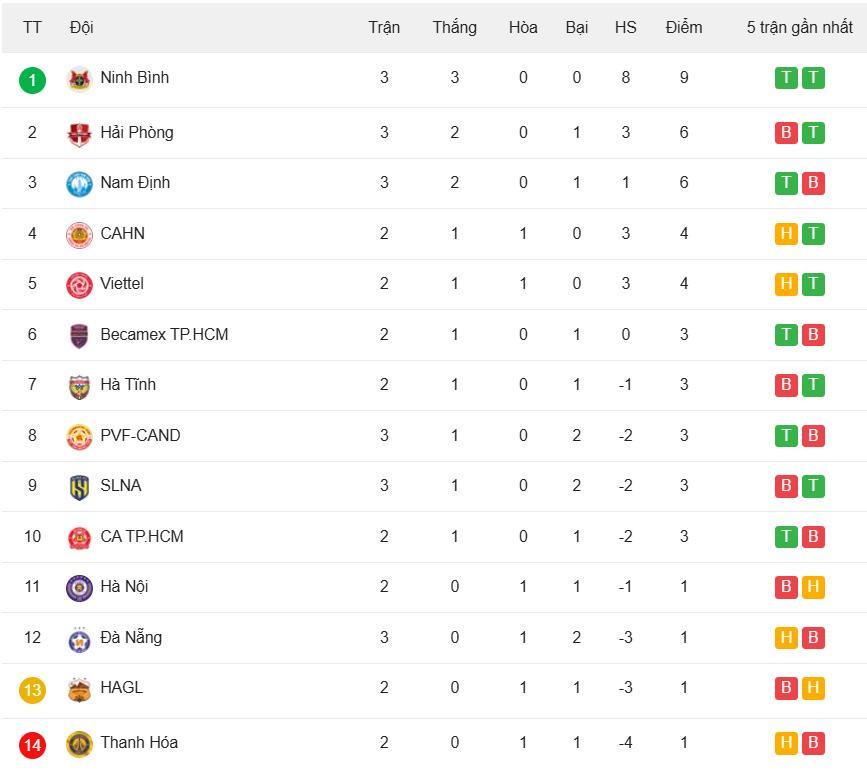Click the Hà Nội club crest

pyautogui.click(x=79, y=588)
